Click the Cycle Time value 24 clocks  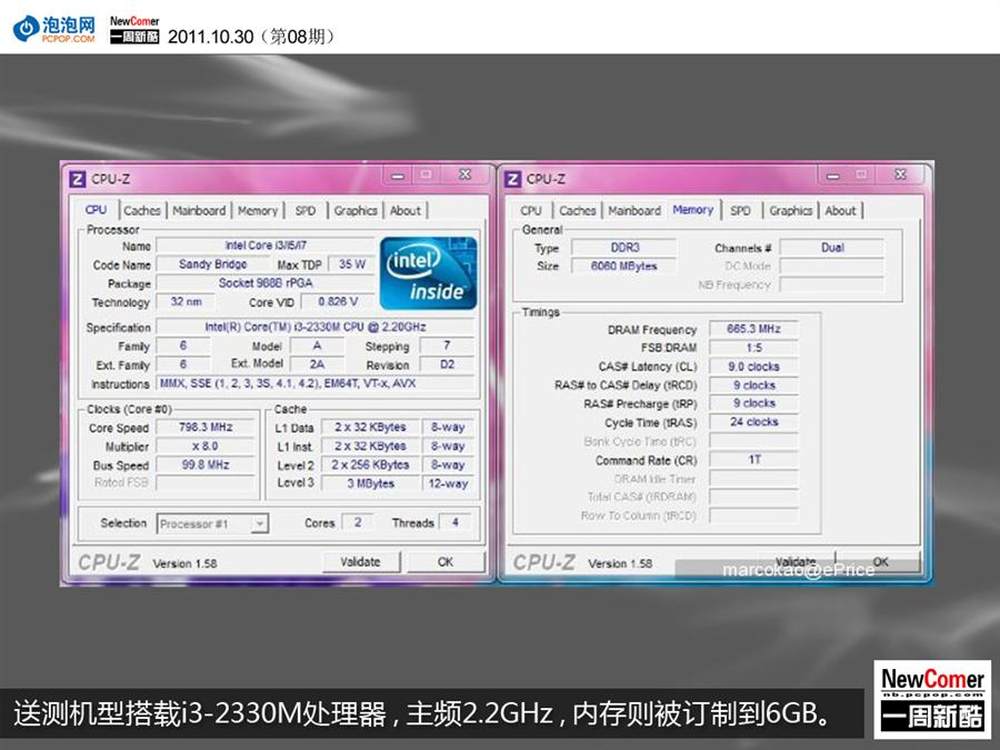pyautogui.click(x=754, y=422)
